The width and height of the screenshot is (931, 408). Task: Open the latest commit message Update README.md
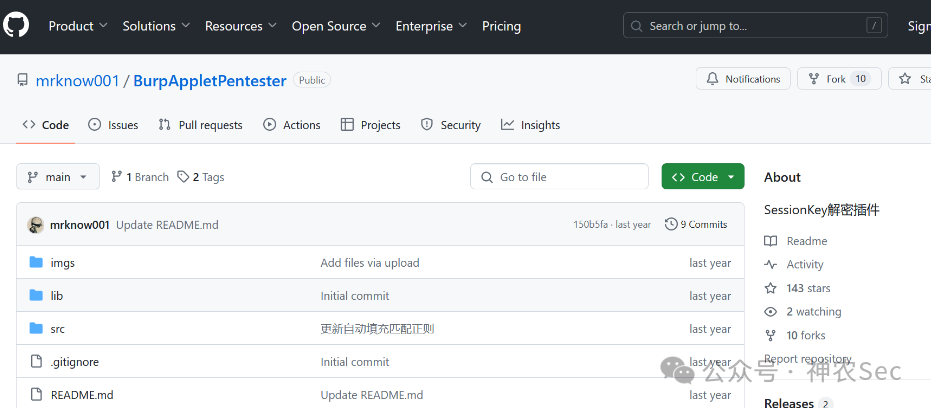tap(167, 225)
